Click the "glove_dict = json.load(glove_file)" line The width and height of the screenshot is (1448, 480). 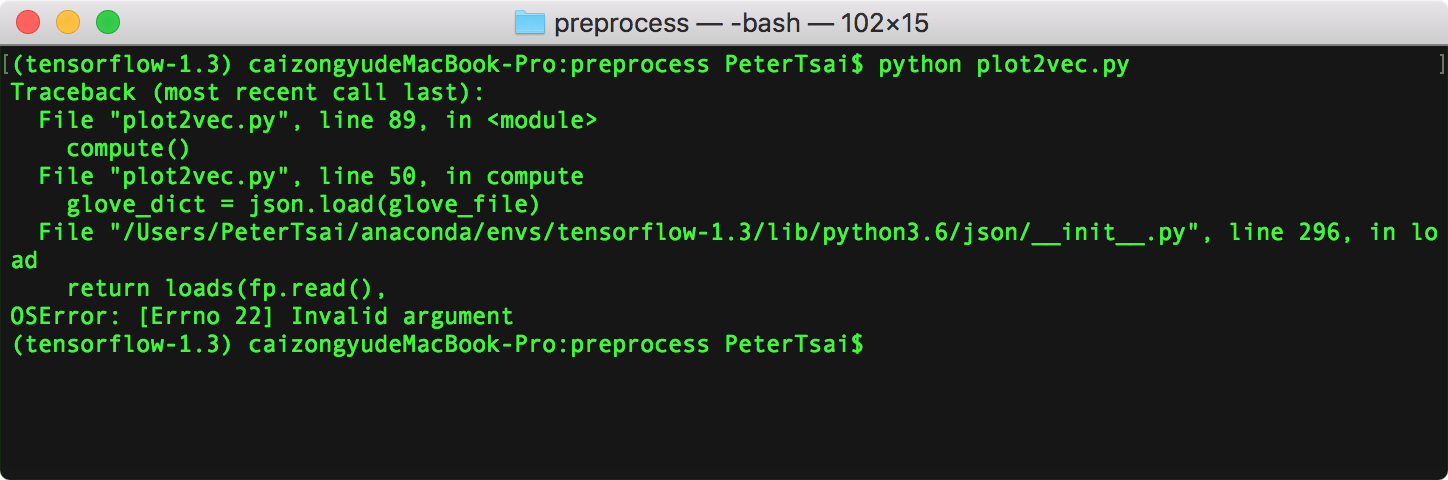[x=303, y=205]
